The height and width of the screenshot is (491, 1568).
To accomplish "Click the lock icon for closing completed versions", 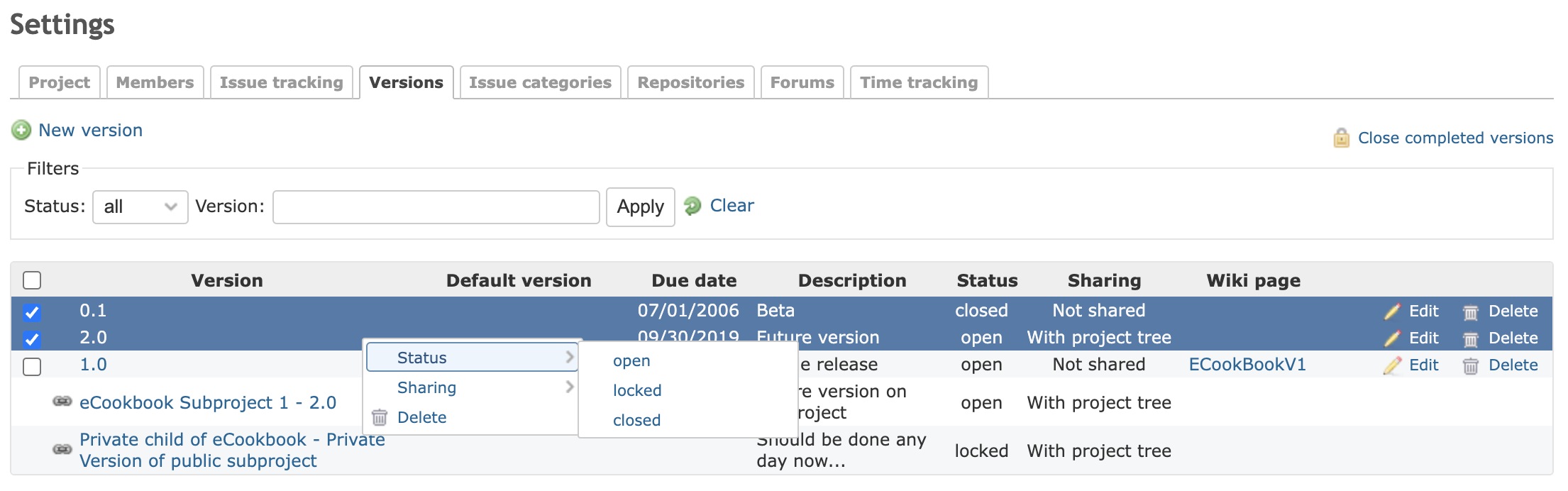I will click(1341, 138).
